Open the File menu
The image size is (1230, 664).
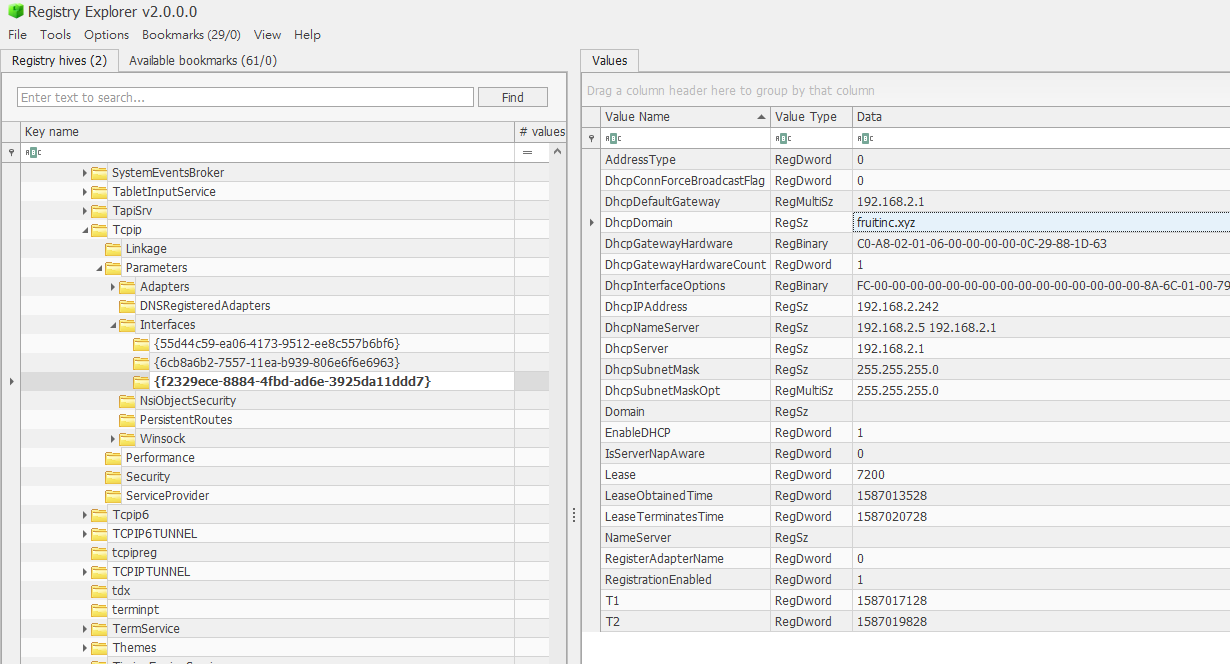point(18,35)
